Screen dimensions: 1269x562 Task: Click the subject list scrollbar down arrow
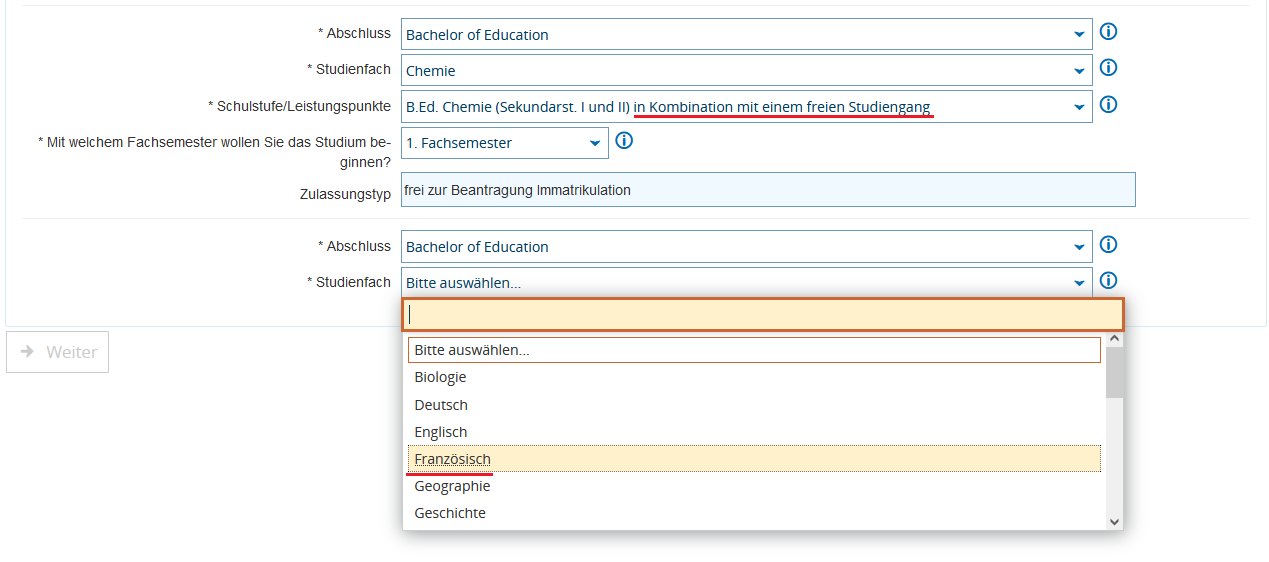[1114, 521]
